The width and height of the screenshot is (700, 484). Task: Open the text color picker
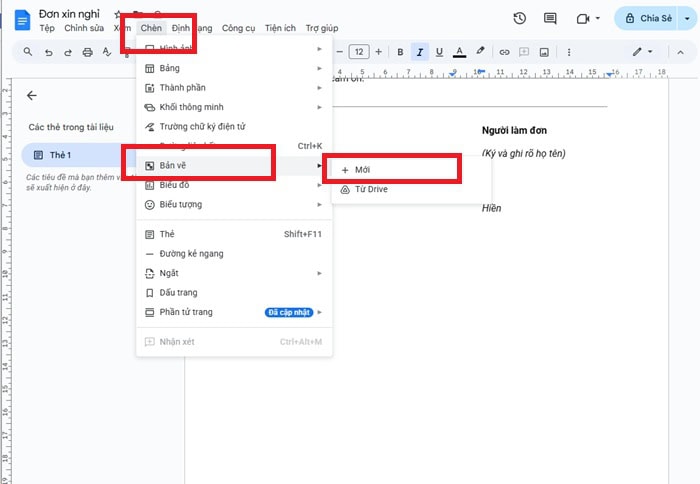click(x=459, y=51)
